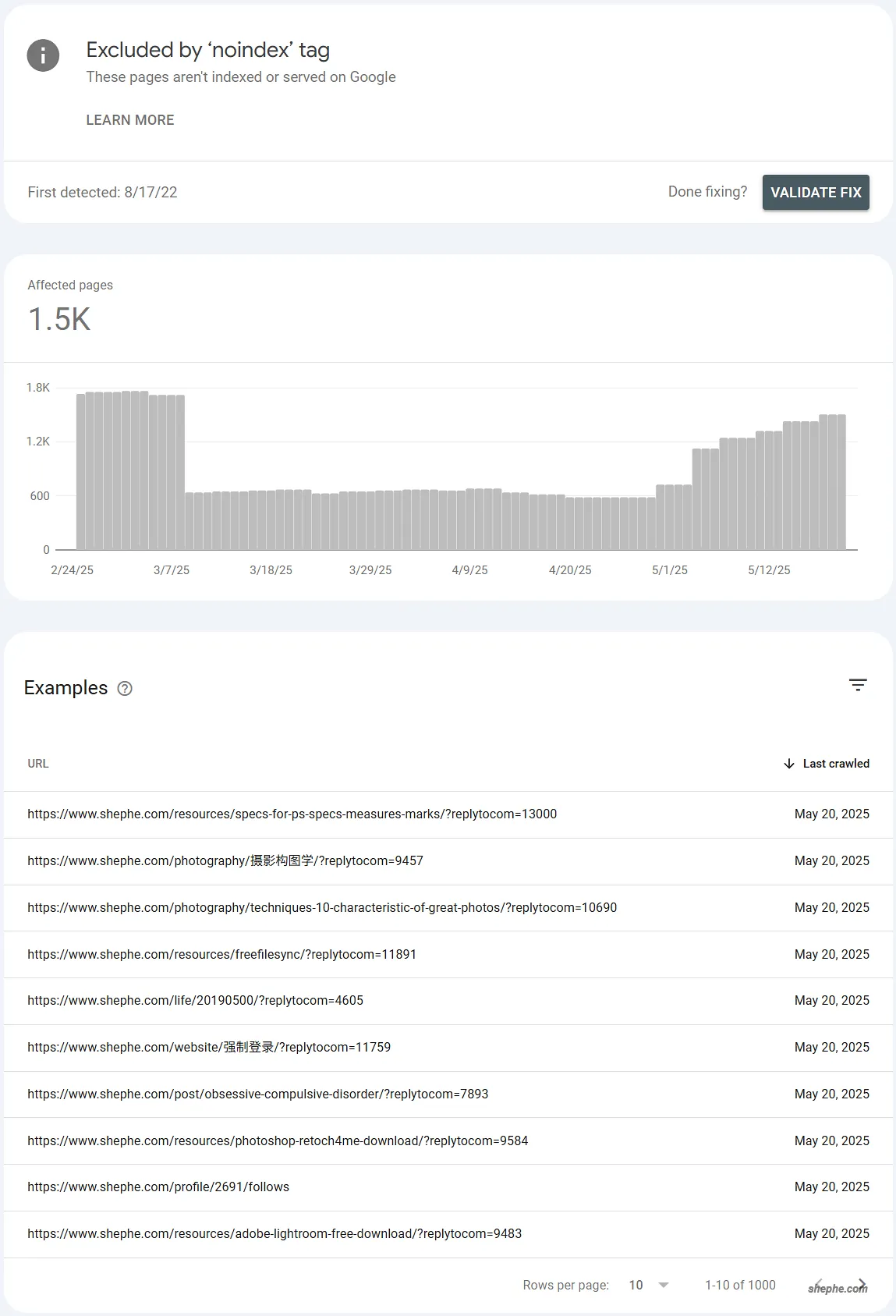Screen dimensions: 896x1316
Task: Open the LEARN MORE link
Action: pos(130,120)
